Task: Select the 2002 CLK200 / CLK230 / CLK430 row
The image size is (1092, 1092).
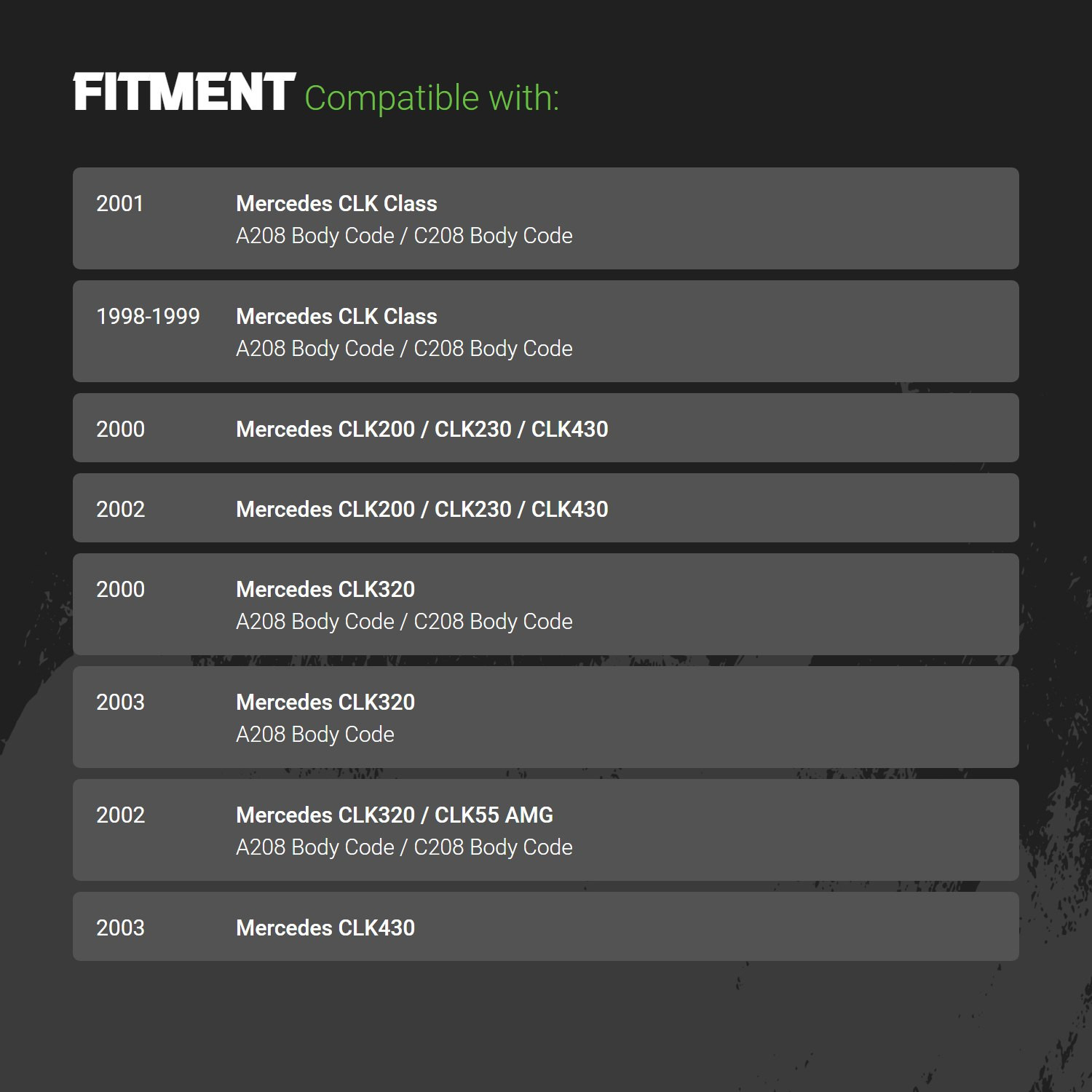Action: tap(546, 508)
